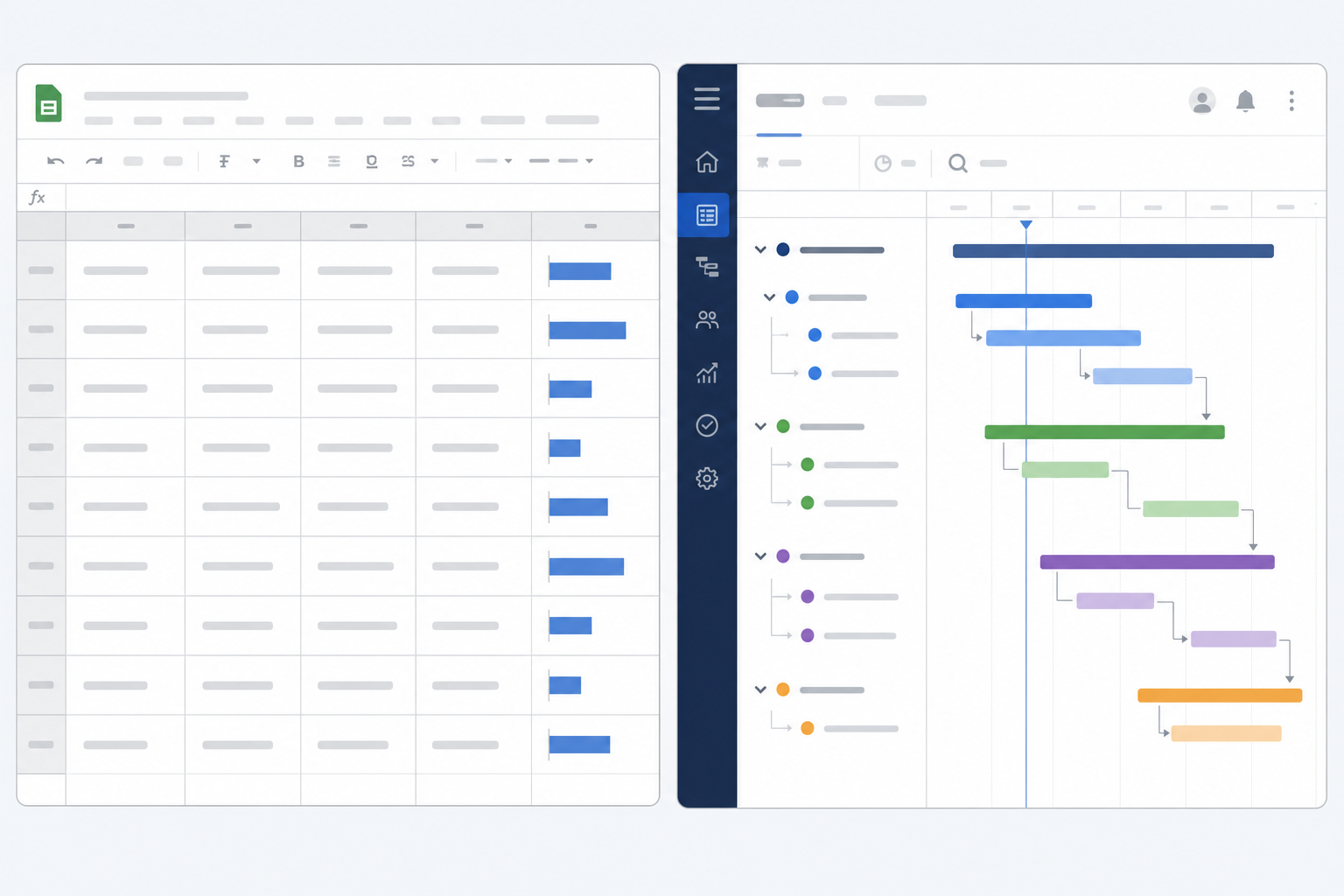Collapse the blue task subgroup chevron
The image size is (1344, 896).
pos(769,297)
